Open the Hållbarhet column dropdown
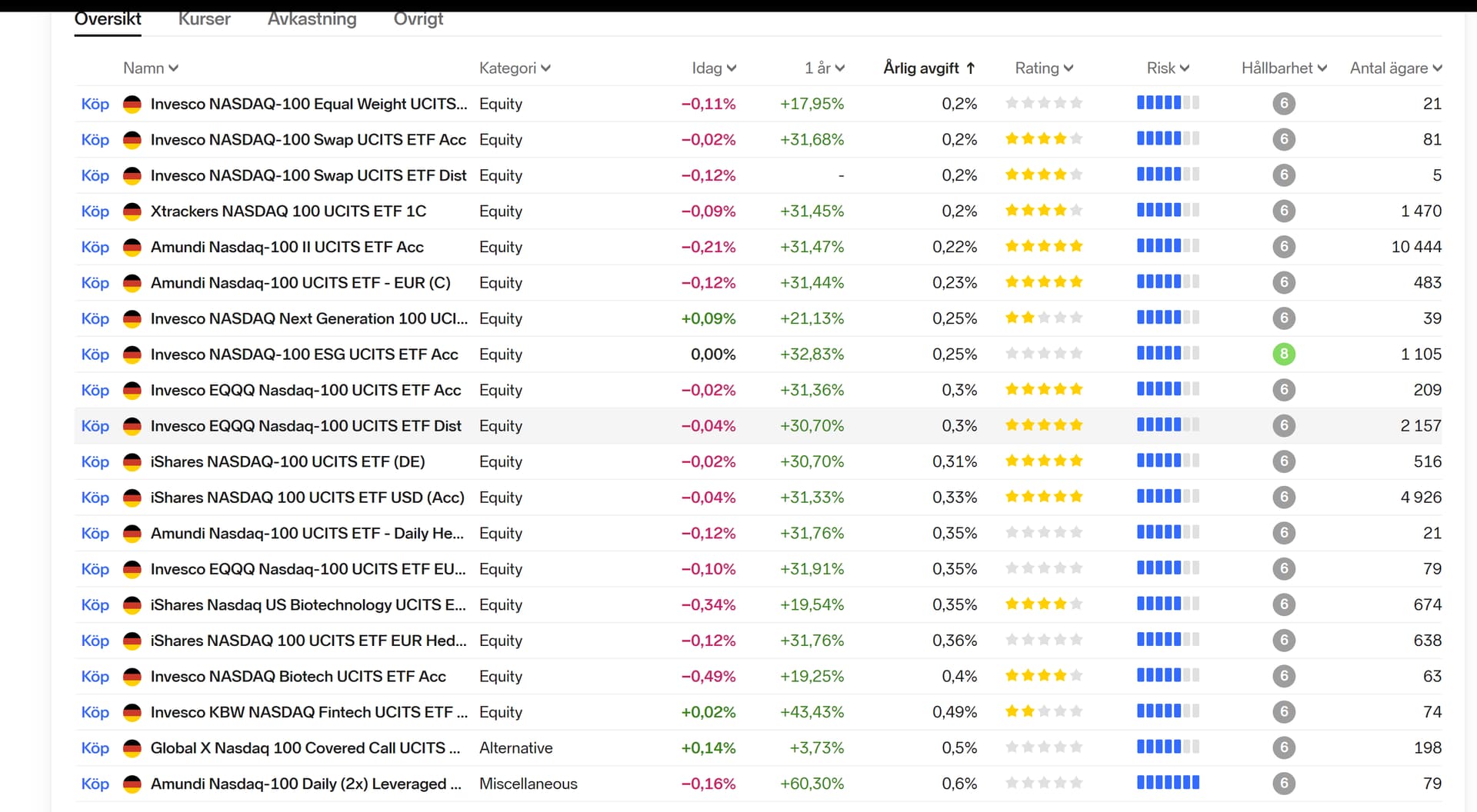This screenshot has width=1477, height=812. [x=1283, y=68]
